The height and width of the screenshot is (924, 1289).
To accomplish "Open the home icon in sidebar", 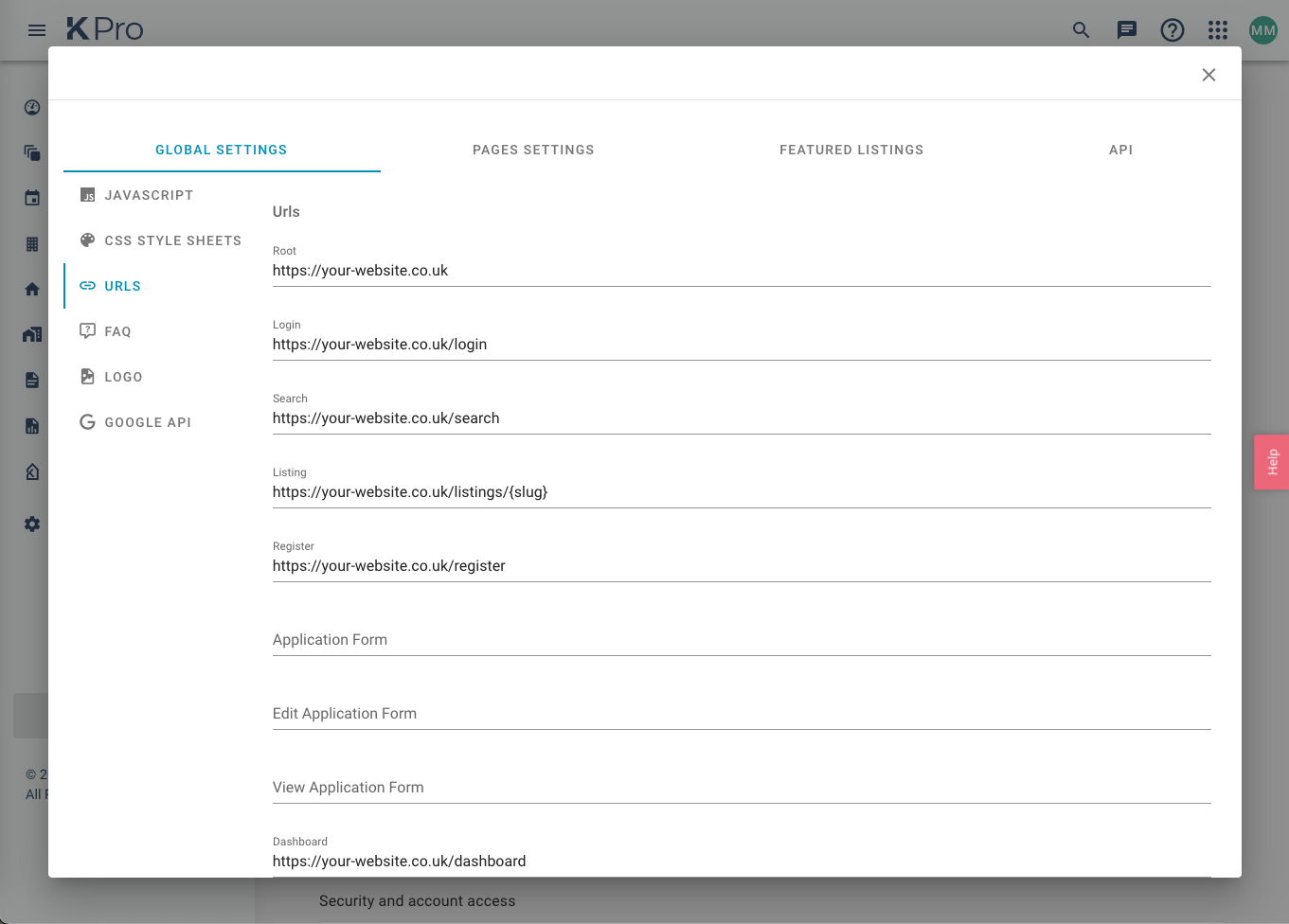I will [31, 289].
